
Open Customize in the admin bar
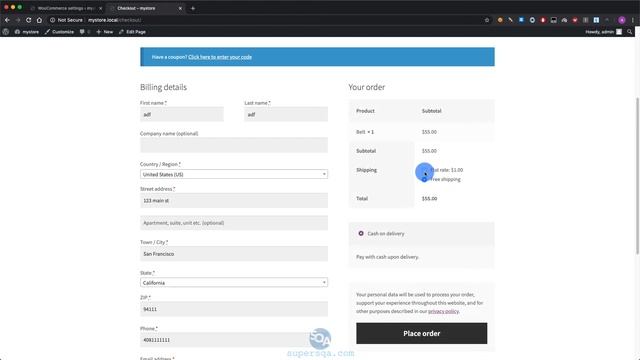[59, 32]
